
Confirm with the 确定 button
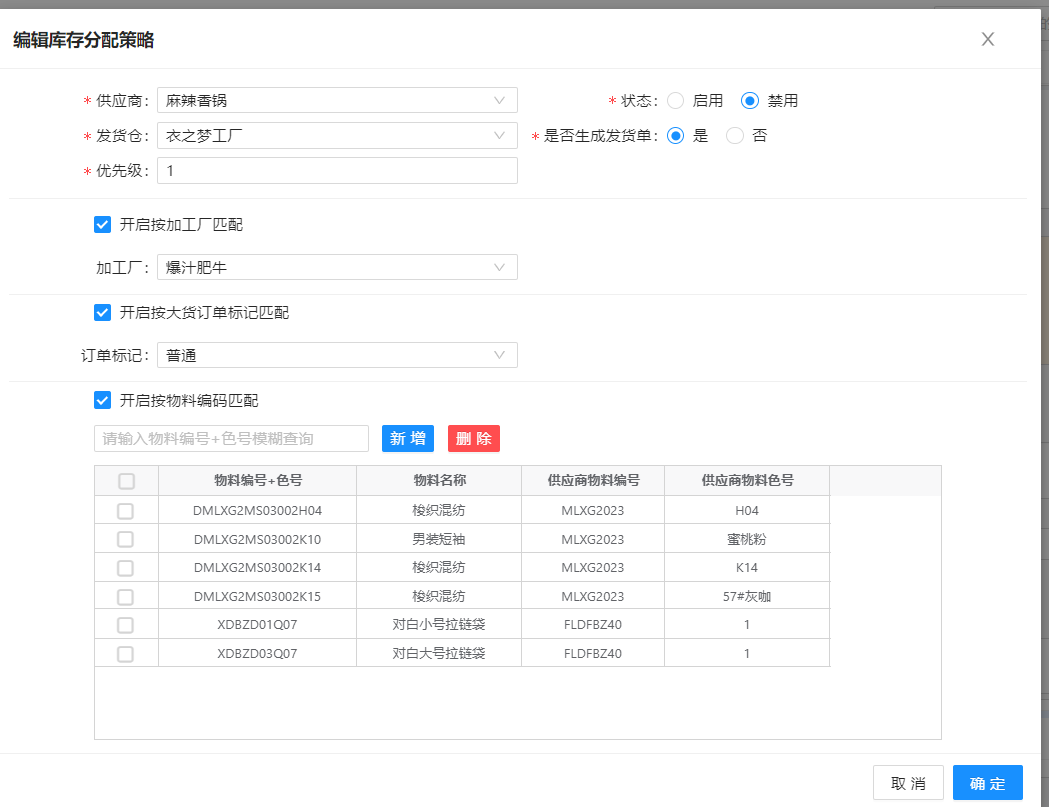(x=987, y=783)
